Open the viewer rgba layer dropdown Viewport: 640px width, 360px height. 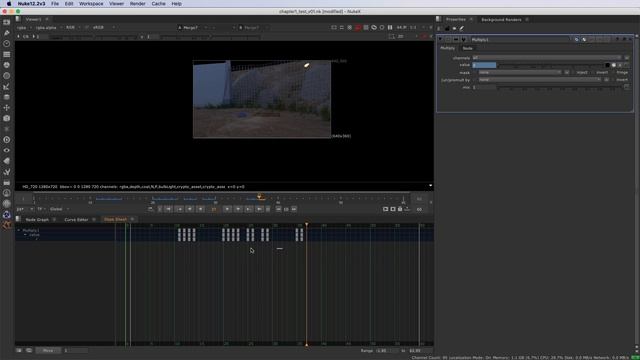(x=24, y=28)
